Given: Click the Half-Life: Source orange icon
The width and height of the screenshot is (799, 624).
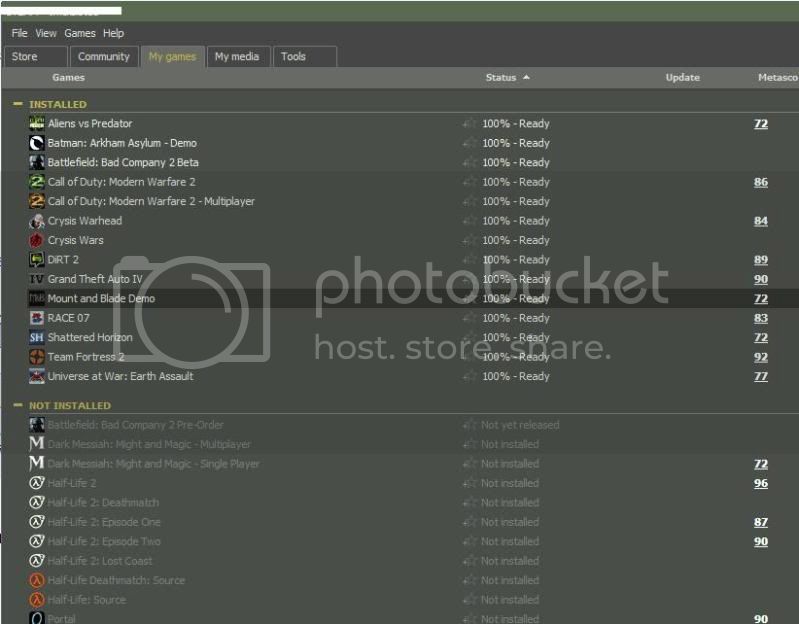Looking at the screenshot, I should tap(37, 600).
